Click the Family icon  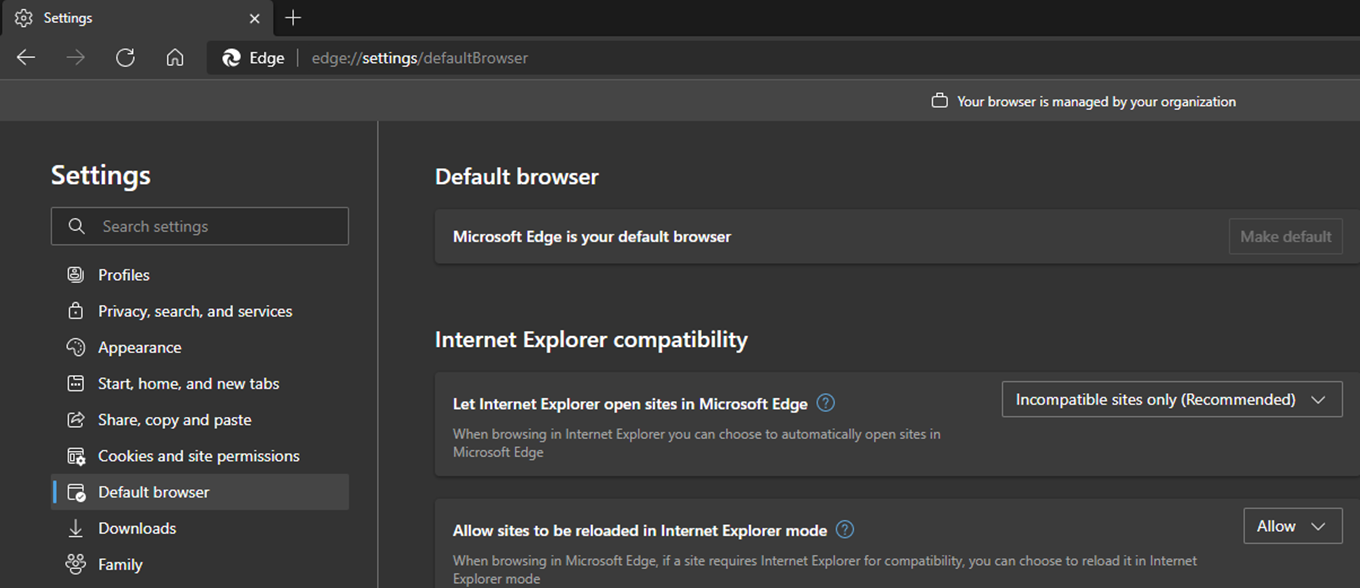coord(75,564)
